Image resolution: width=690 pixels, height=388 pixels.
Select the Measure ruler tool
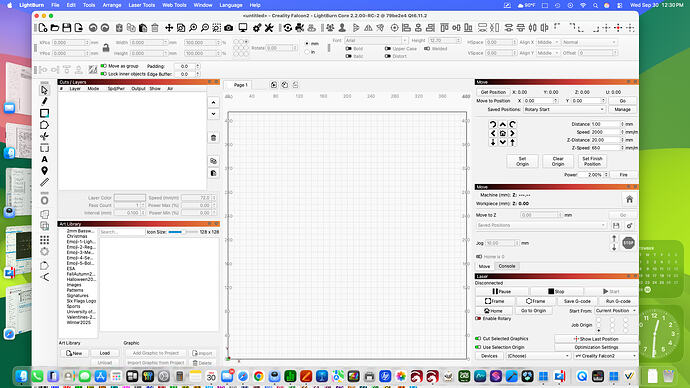44,182
